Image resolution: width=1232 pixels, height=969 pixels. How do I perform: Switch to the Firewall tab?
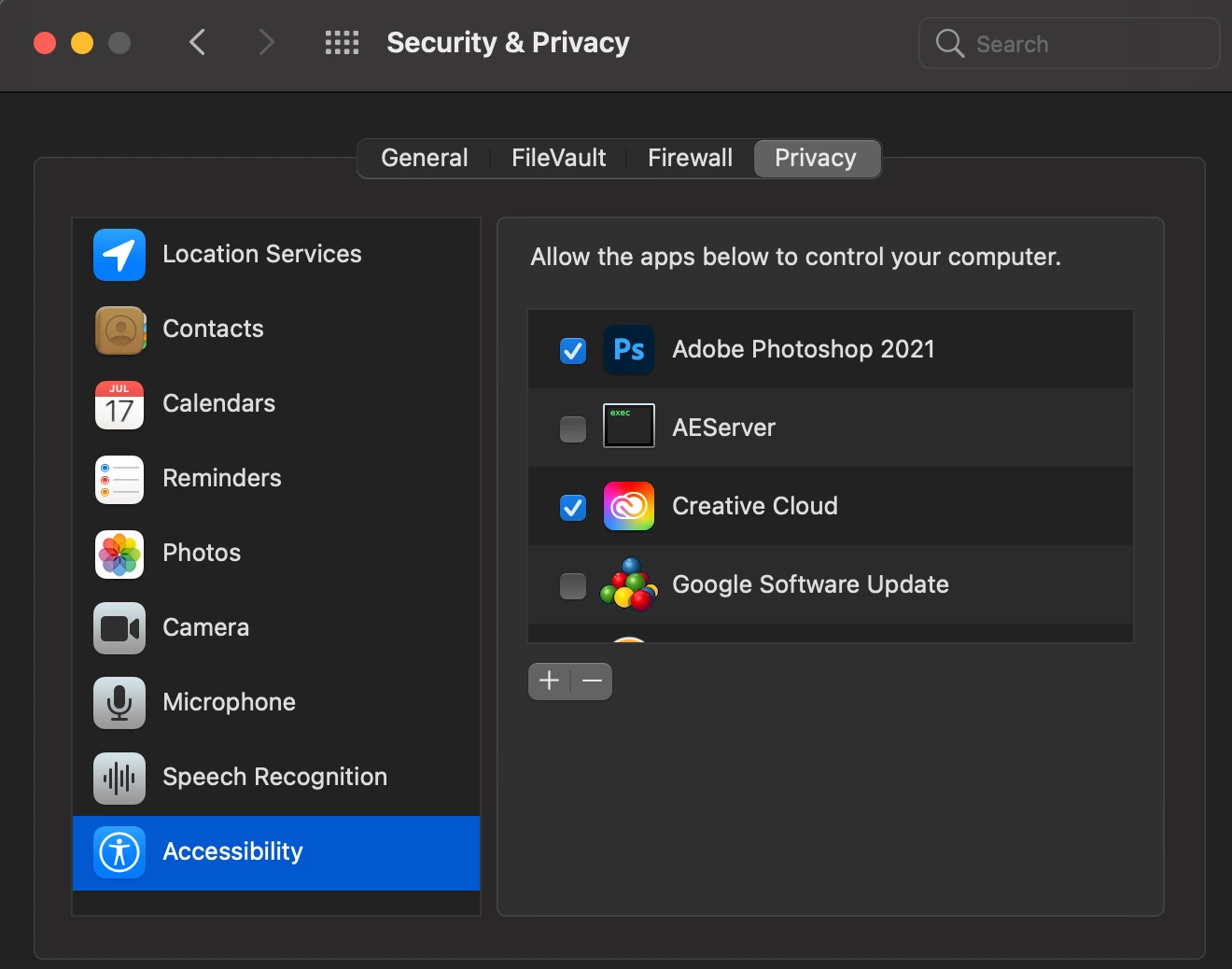[x=690, y=159]
